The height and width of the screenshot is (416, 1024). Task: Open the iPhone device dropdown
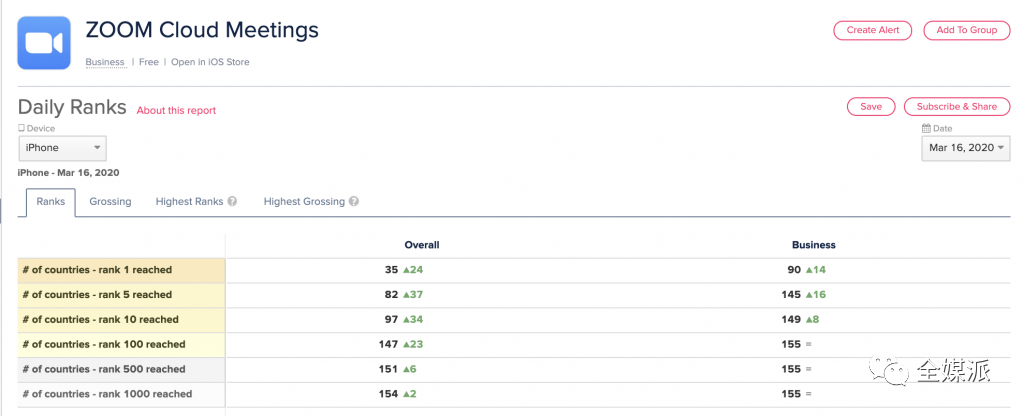point(62,148)
